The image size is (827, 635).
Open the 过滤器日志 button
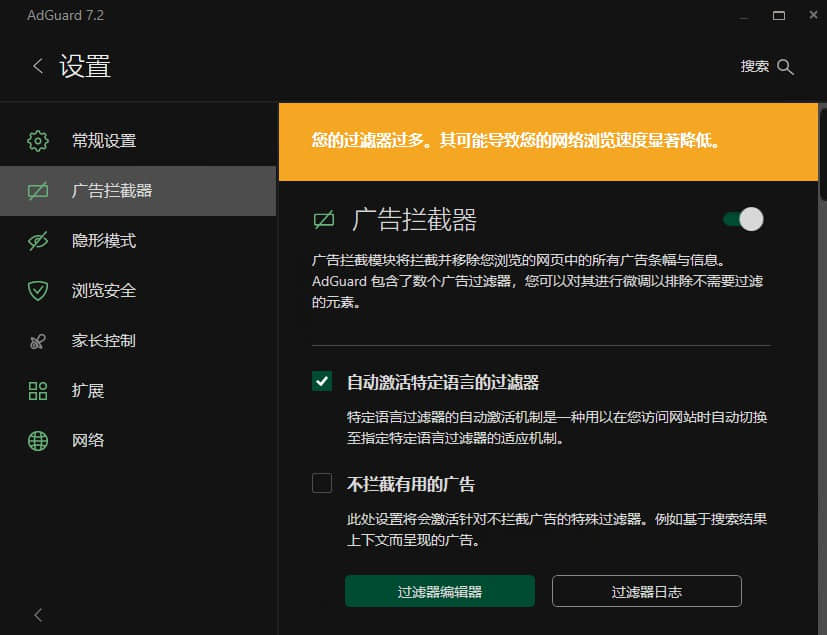pyautogui.click(x=647, y=591)
